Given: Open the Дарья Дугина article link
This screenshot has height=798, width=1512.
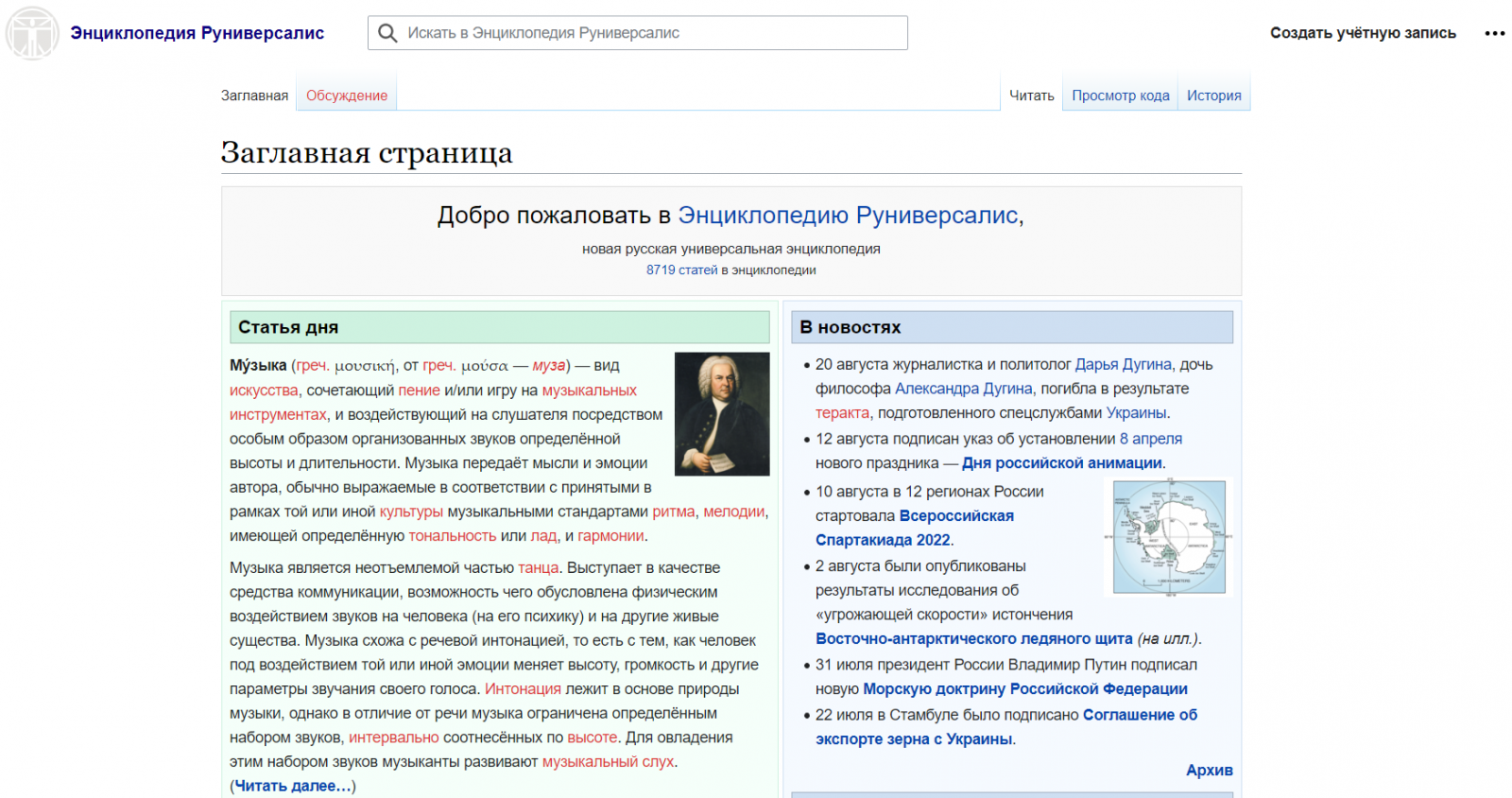Looking at the screenshot, I should (1124, 365).
